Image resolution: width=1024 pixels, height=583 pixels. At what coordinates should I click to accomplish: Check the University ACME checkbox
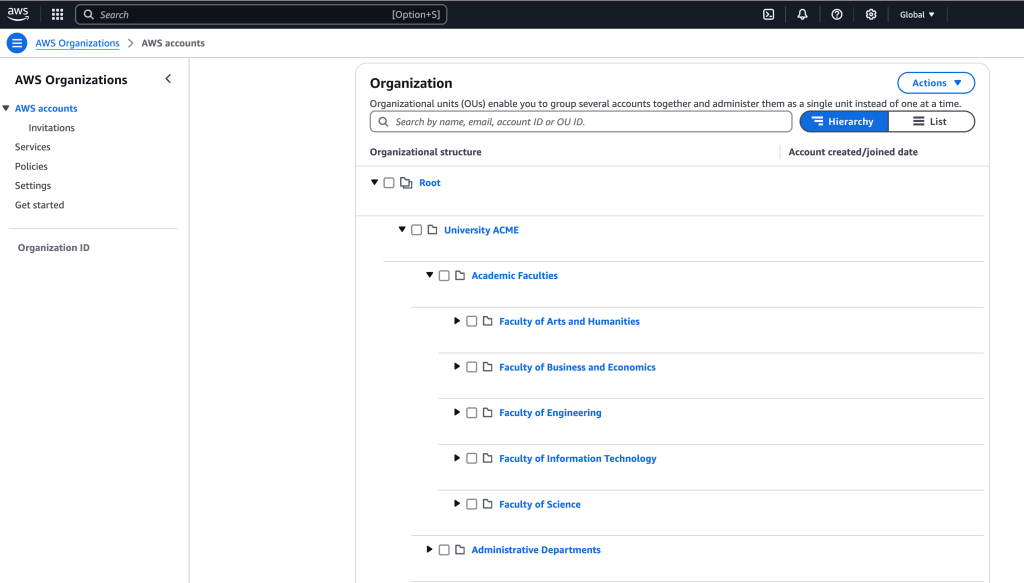click(x=417, y=230)
